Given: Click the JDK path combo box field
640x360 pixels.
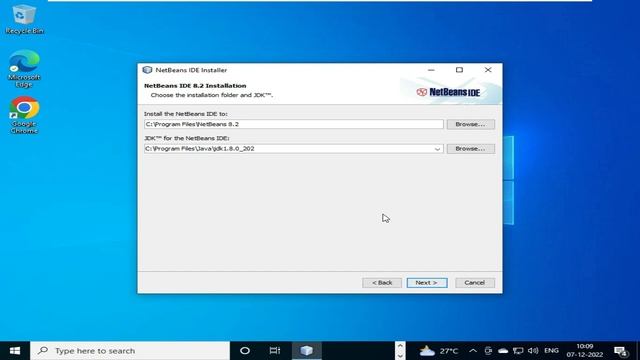Looking at the screenshot, I should pyautogui.click(x=293, y=149).
